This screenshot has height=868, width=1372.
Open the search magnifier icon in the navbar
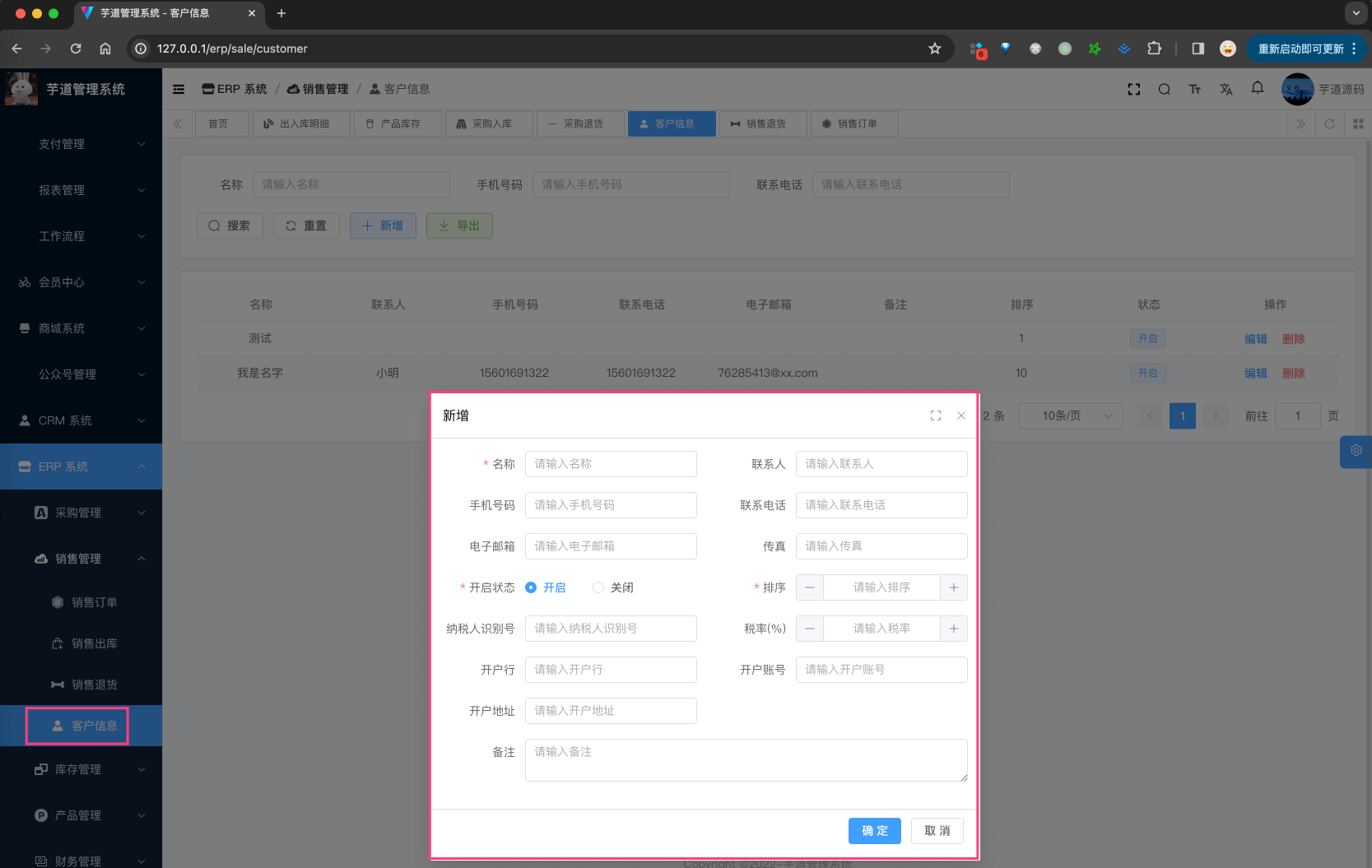1164,89
